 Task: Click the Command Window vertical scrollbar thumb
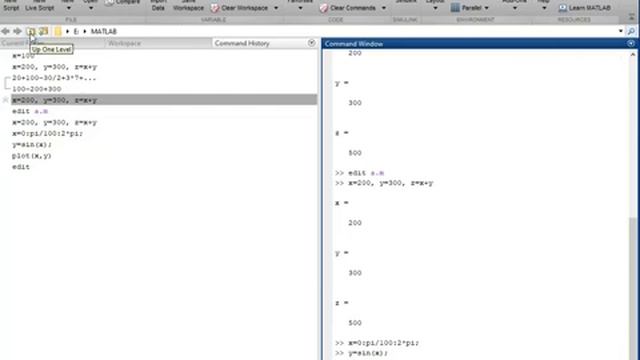[x=633, y=288]
